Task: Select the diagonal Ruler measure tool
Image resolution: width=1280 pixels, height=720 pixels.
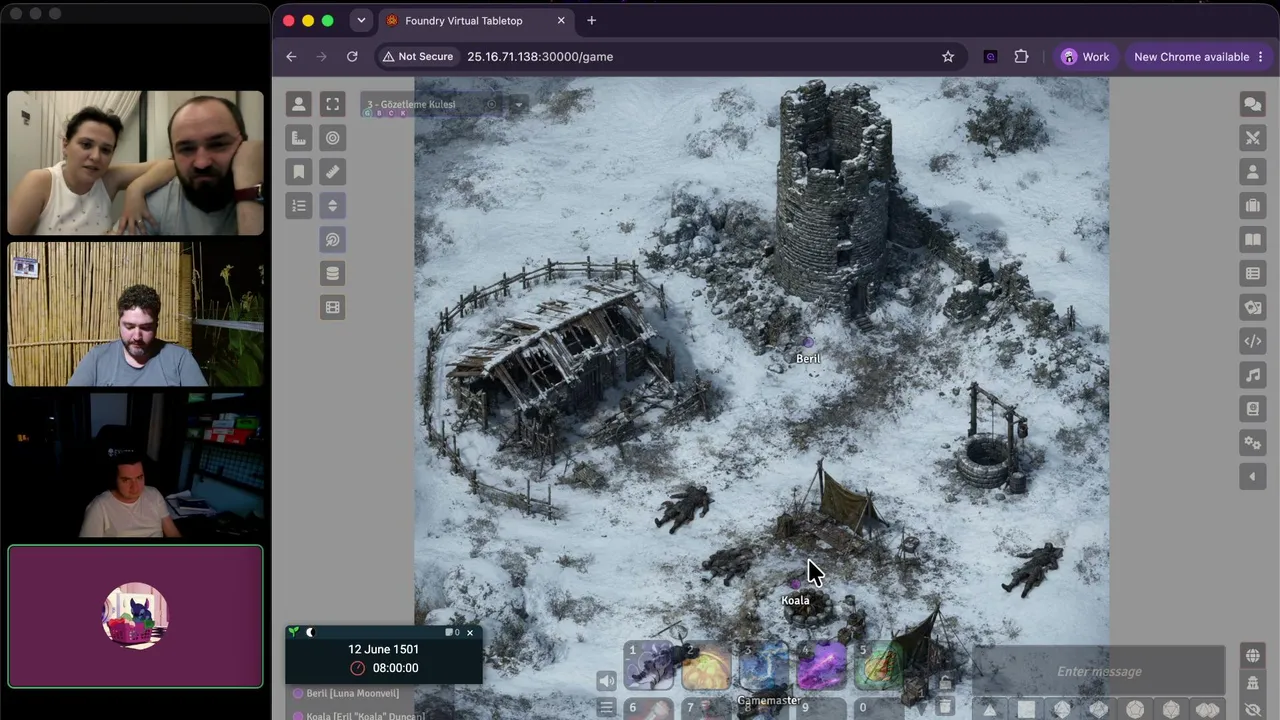Action: pyautogui.click(x=333, y=172)
